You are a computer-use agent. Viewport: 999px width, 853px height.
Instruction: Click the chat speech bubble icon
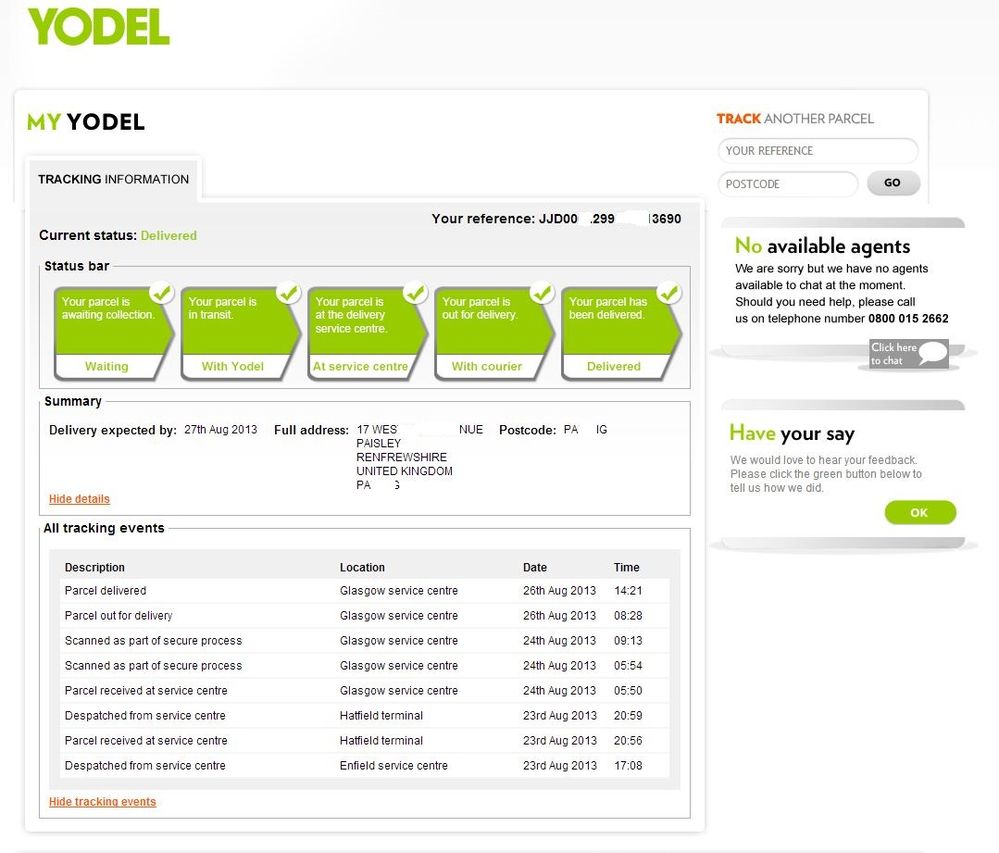pyautogui.click(x=933, y=352)
